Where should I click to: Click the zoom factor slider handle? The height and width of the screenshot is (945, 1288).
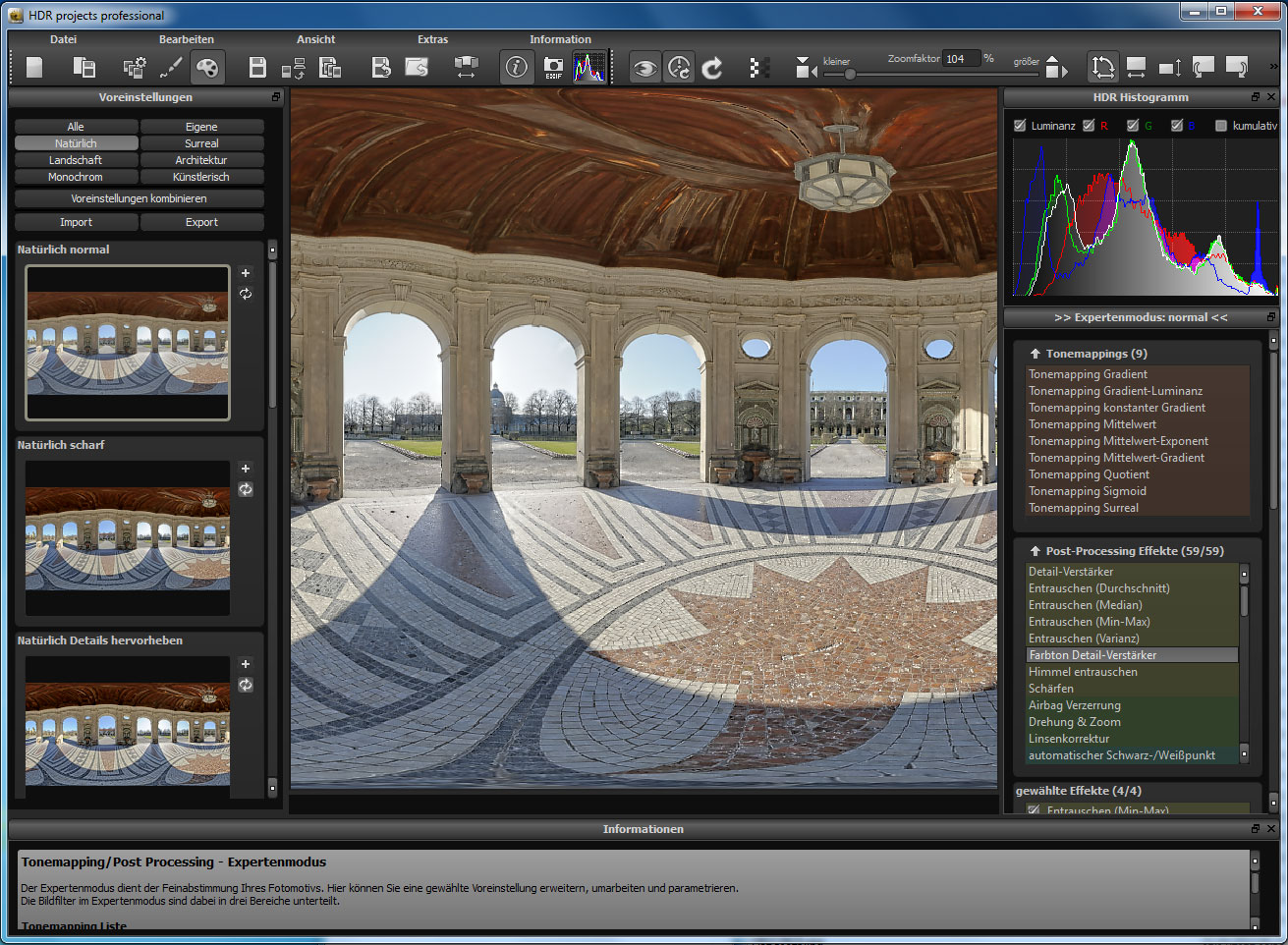pyautogui.click(x=850, y=74)
